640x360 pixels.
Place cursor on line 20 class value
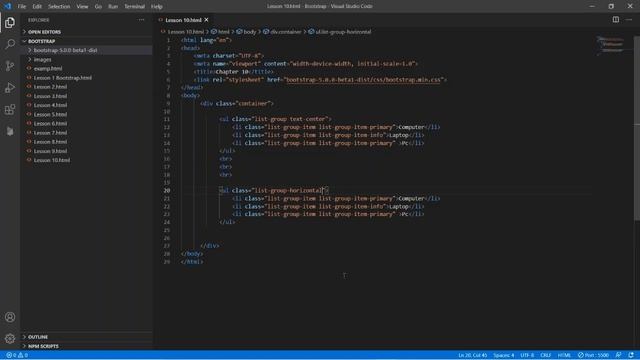tap(288, 191)
